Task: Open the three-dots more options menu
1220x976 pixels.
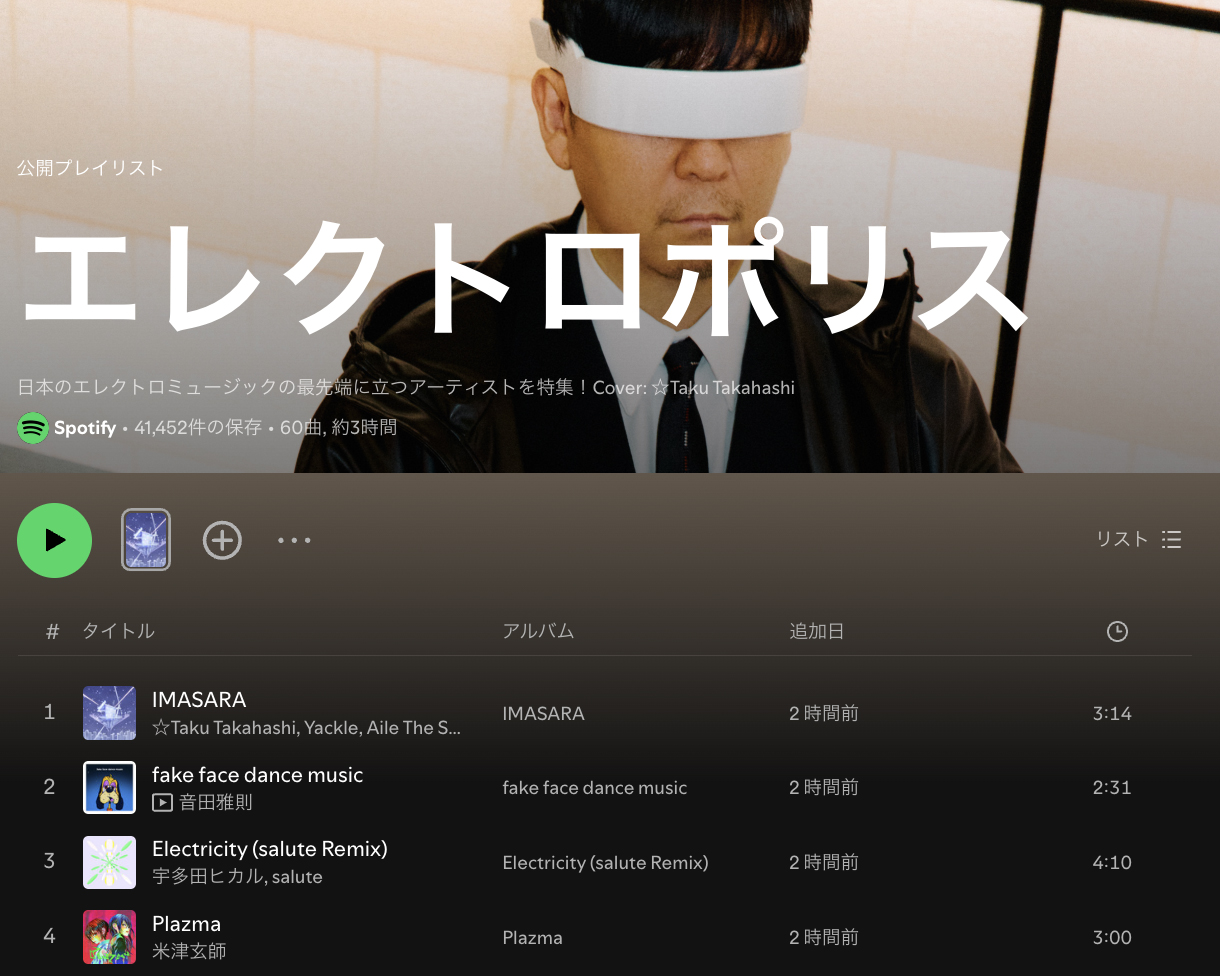Action: click(294, 540)
